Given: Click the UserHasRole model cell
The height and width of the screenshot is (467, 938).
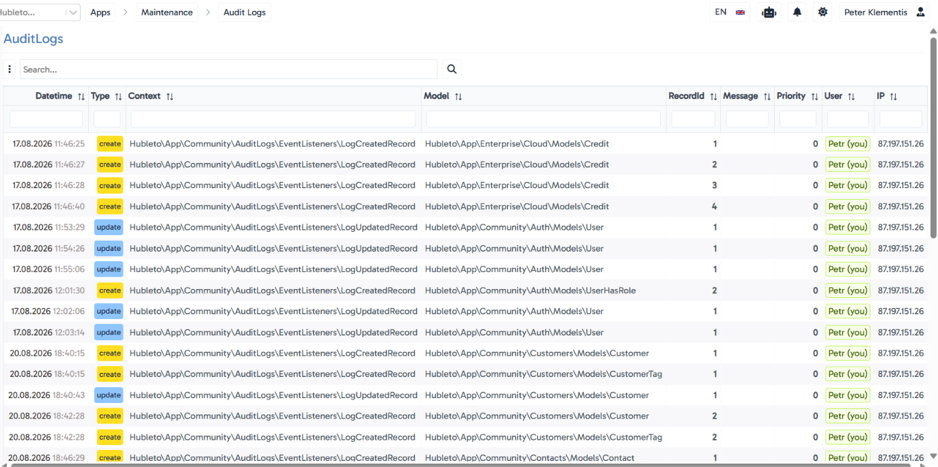Looking at the screenshot, I should [x=531, y=291].
